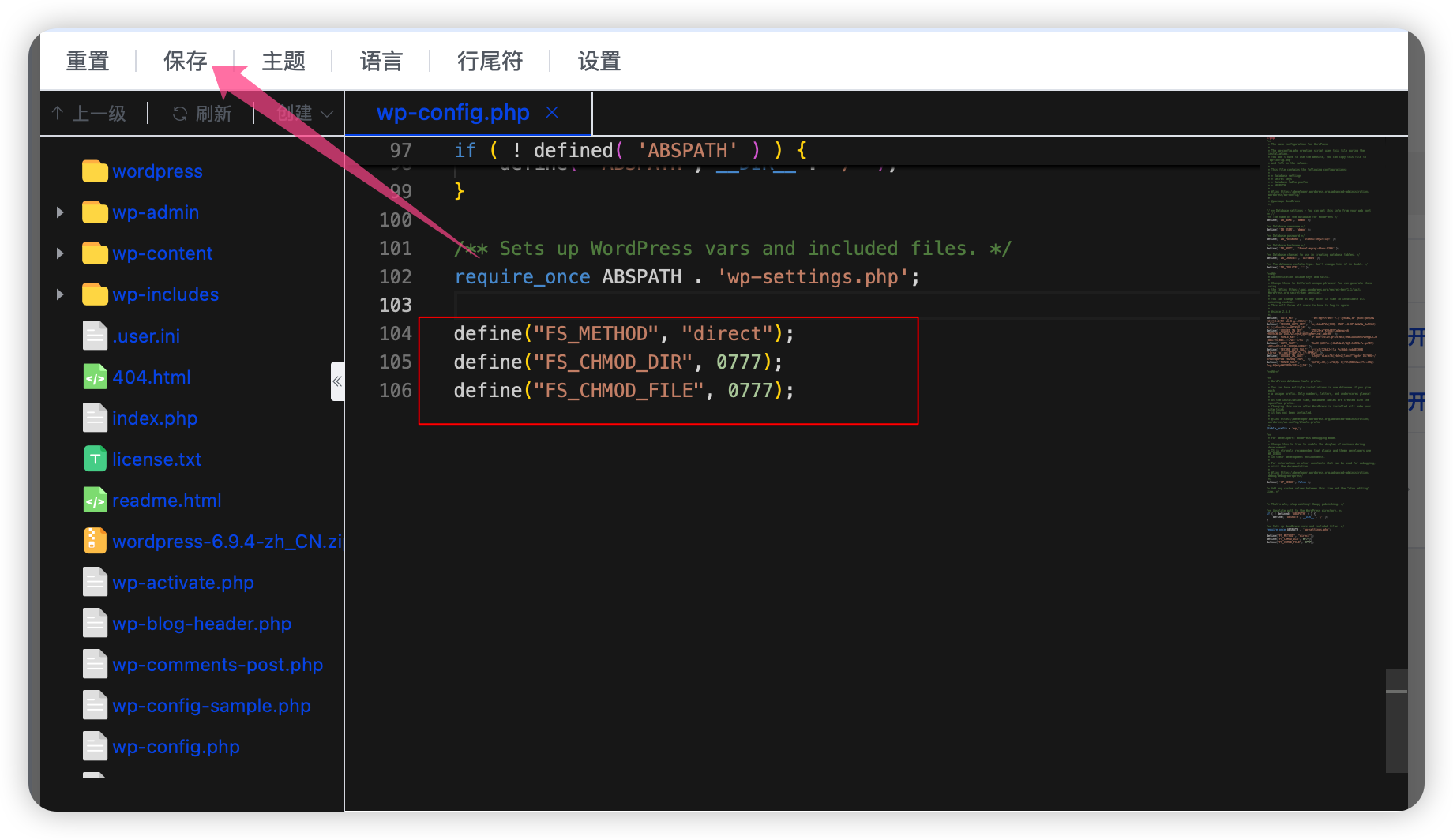
Task: Expand the wp-content folder arrow
Action: (60, 253)
